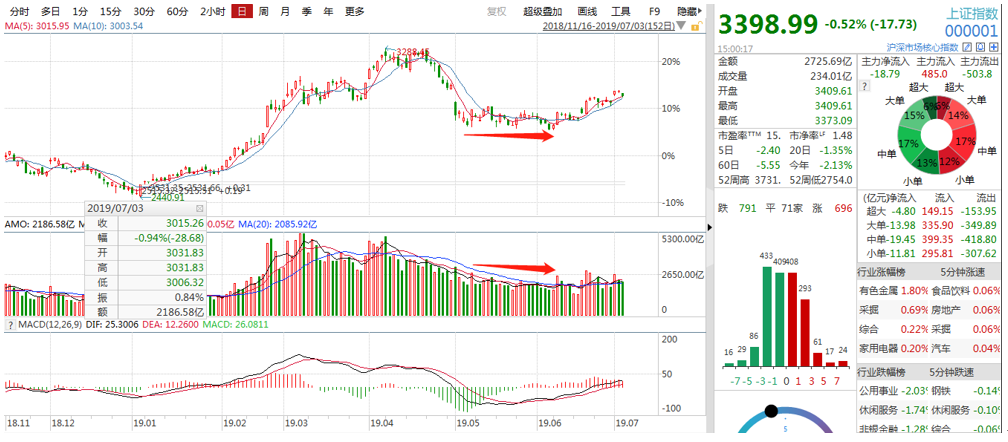Switch to the 周 weekly chart period
Screen dimensions: 1008x442
pyautogui.click(x=263, y=11)
